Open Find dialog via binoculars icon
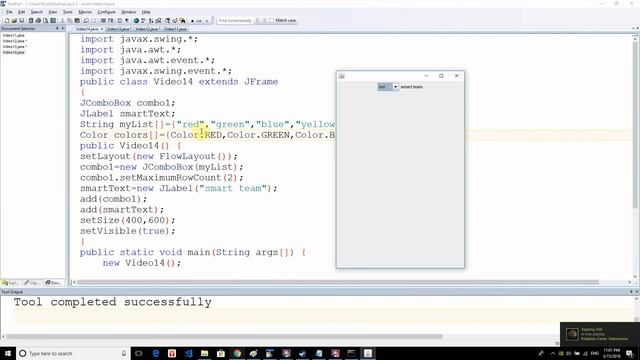The height and width of the screenshot is (360, 640). [168, 20]
